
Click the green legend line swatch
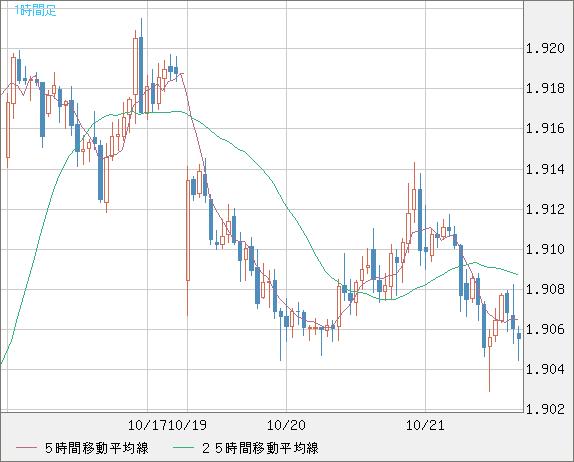183,448
